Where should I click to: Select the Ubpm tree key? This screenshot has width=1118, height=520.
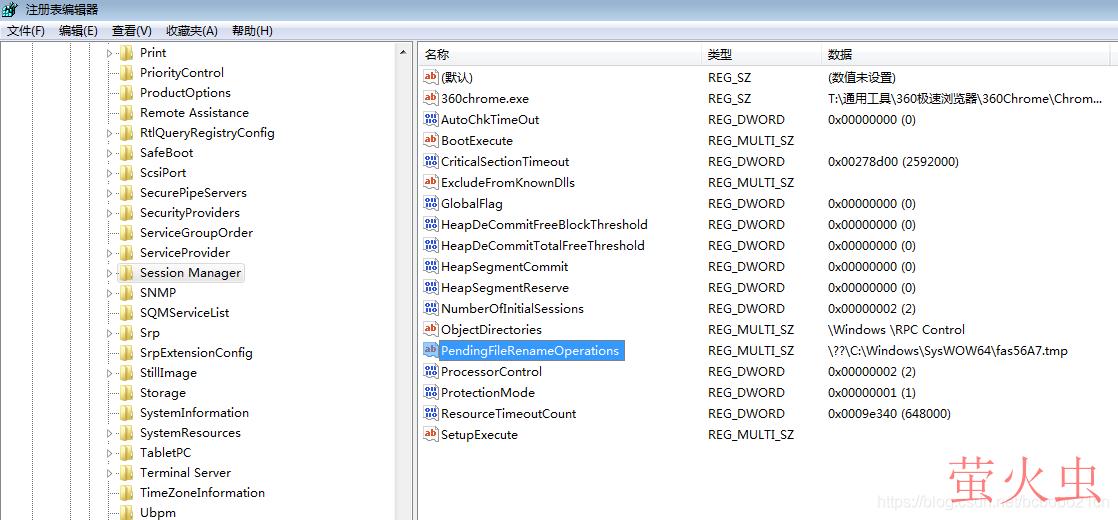coord(158,512)
